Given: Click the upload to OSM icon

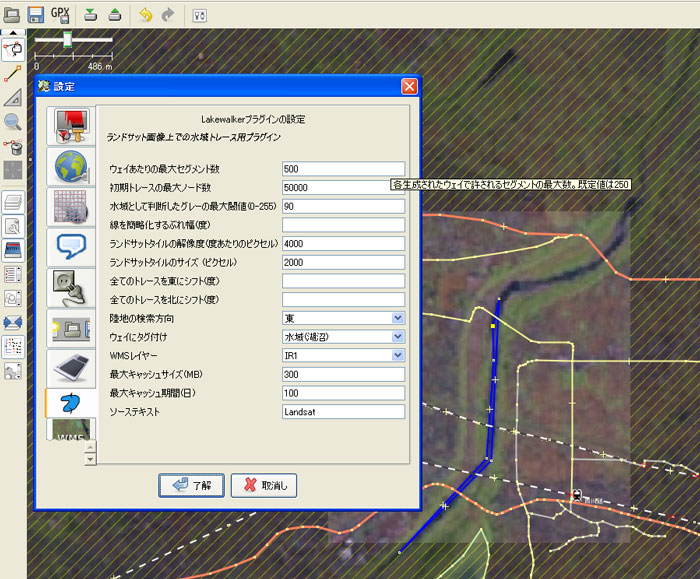Looking at the screenshot, I should (115, 15).
